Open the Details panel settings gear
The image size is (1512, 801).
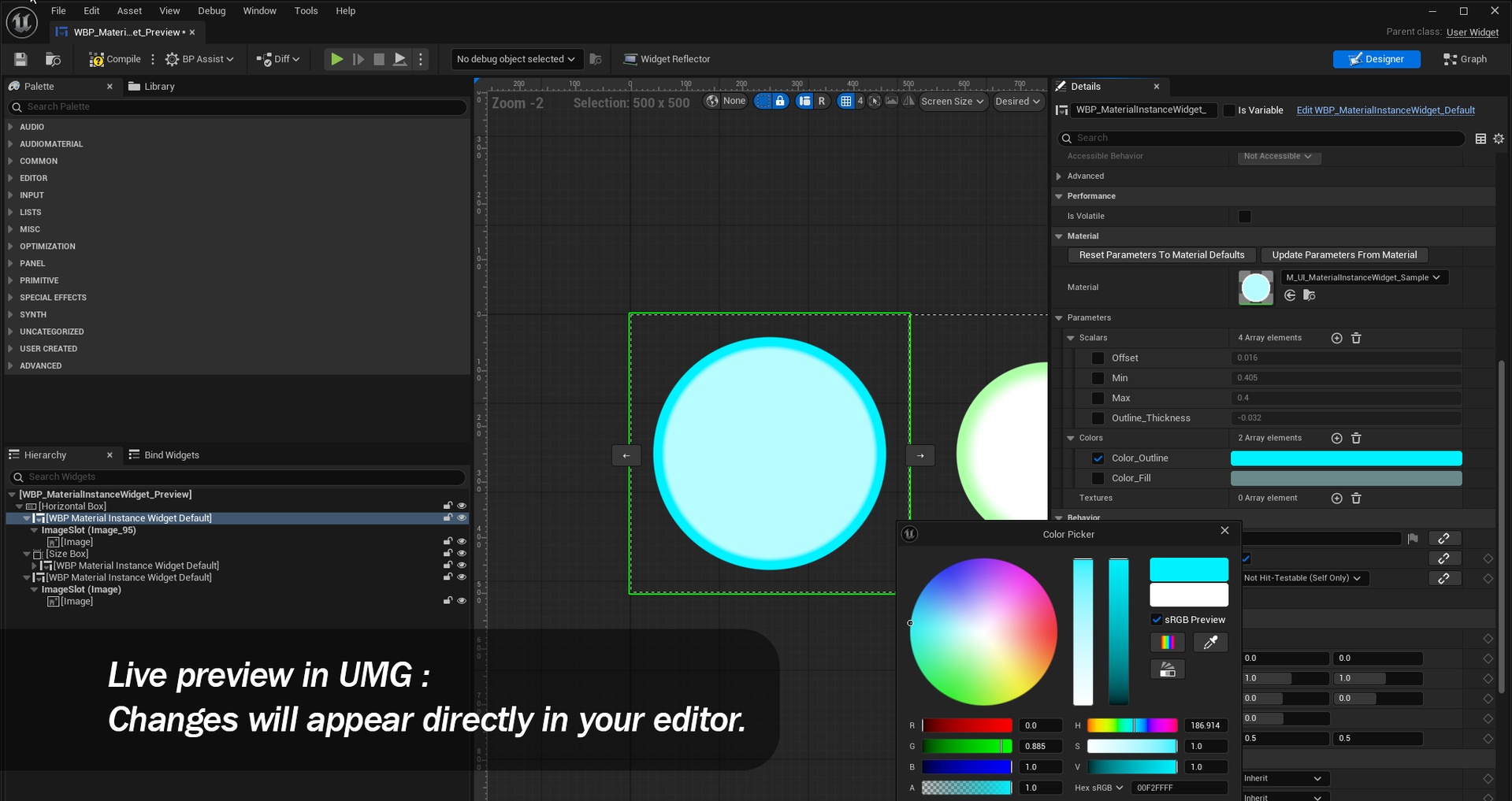[x=1499, y=139]
